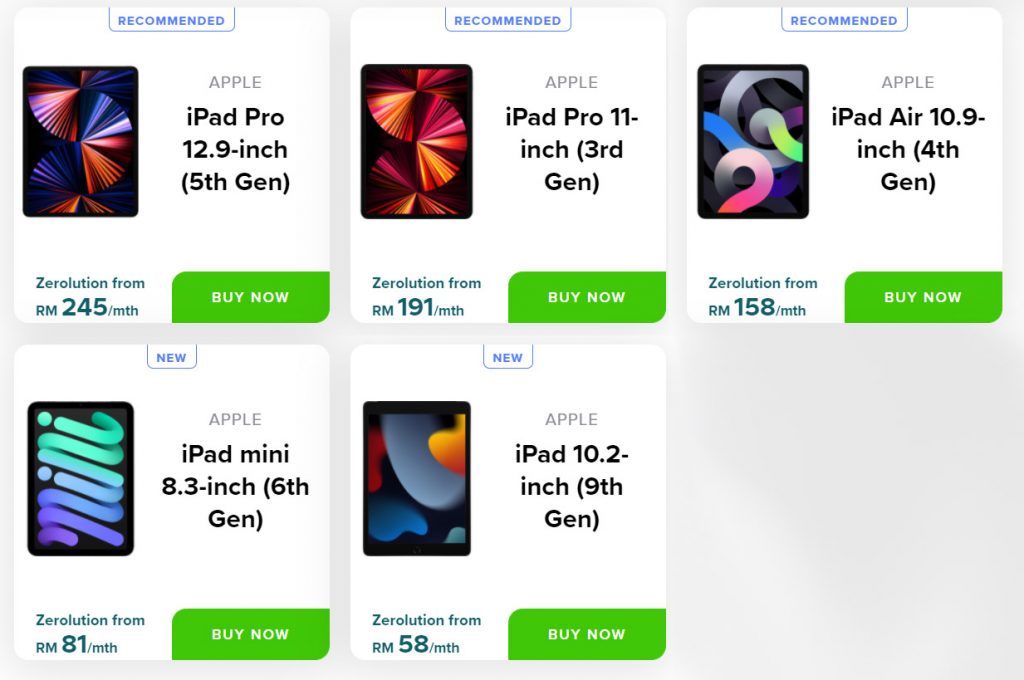Click the Recommended badge on iPad Pro 12.9-inch
This screenshot has width=1024, height=680.
pos(171,20)
